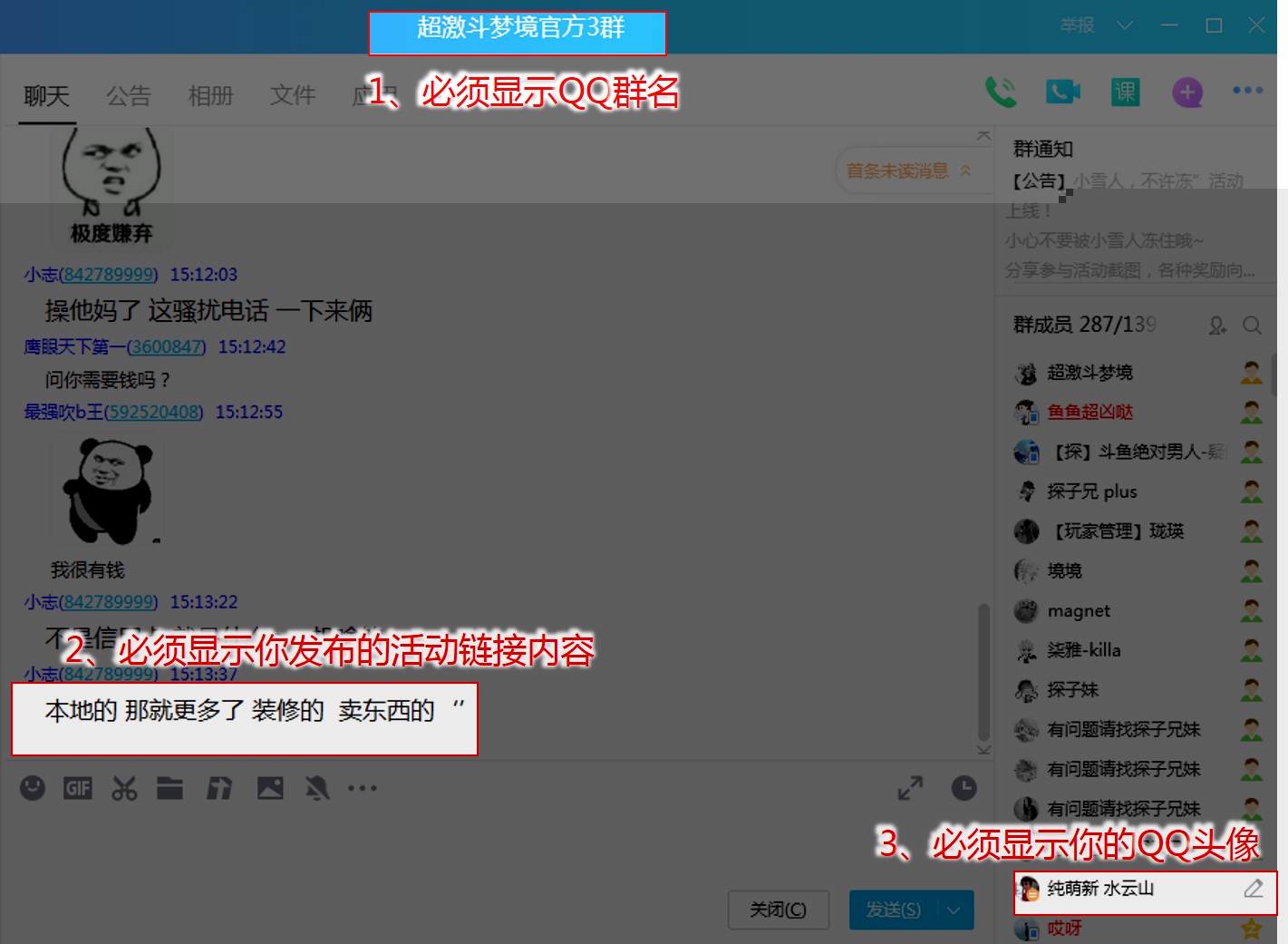Start a video call with the camera icon
Screen dimensions: 1288x944
pyautogui.click(x=1062, y=92)
